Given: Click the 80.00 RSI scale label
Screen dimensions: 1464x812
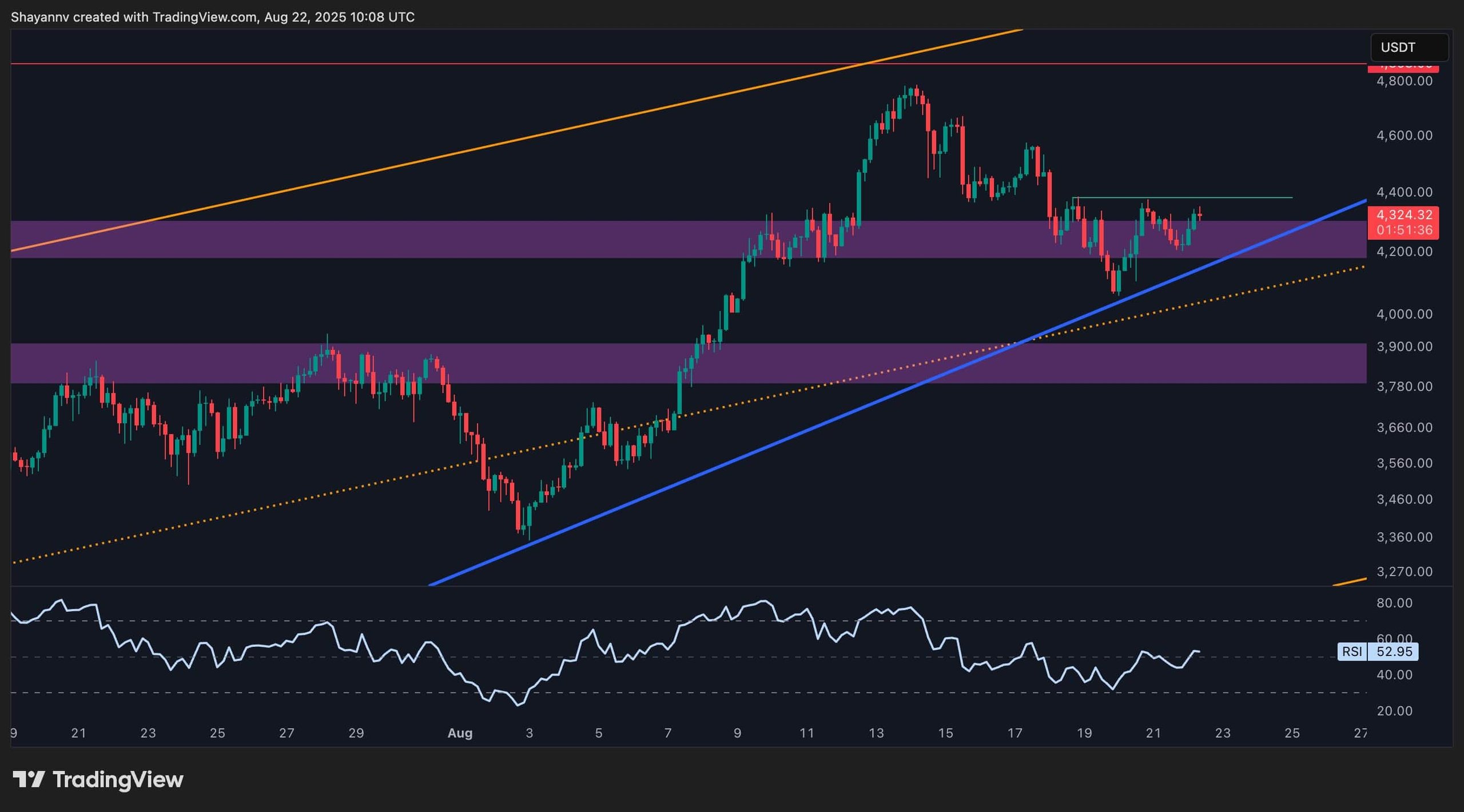Looking at the screenshot, I should [1394, 603].
